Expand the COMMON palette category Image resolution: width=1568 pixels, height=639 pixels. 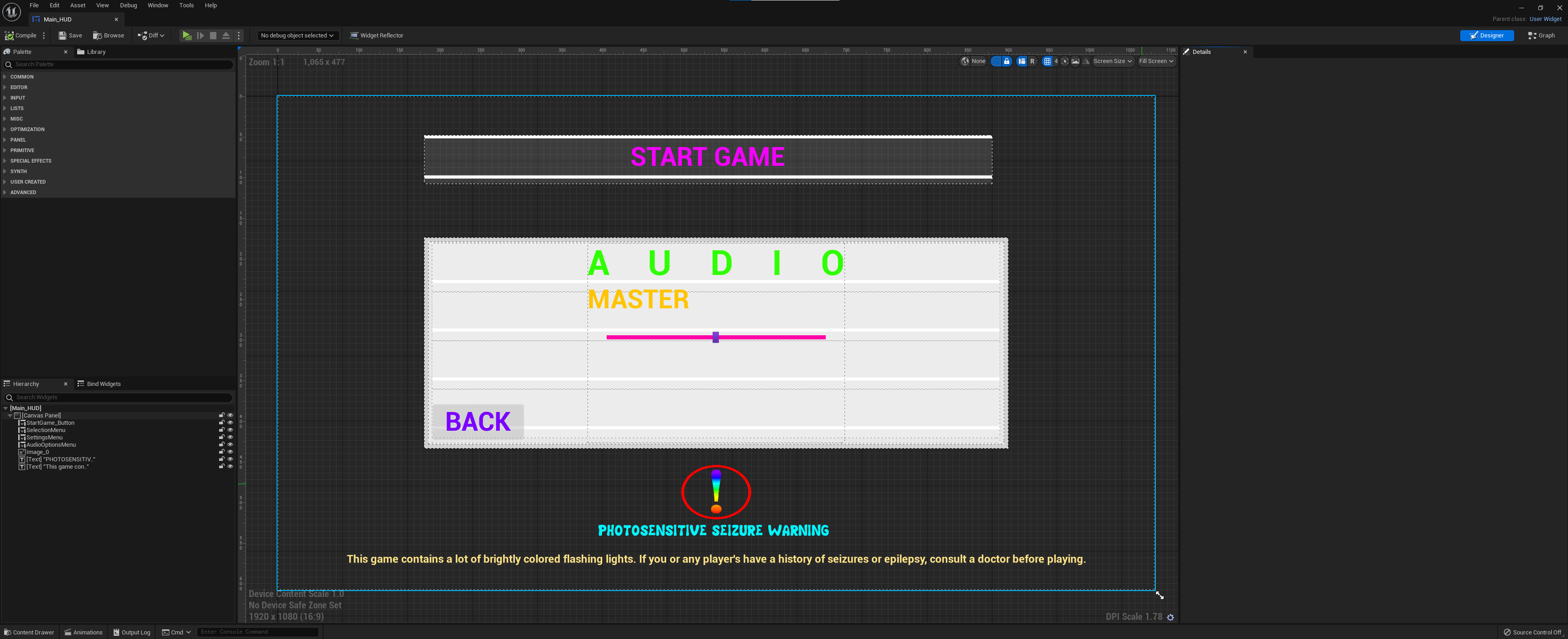[x=22, y=77]
